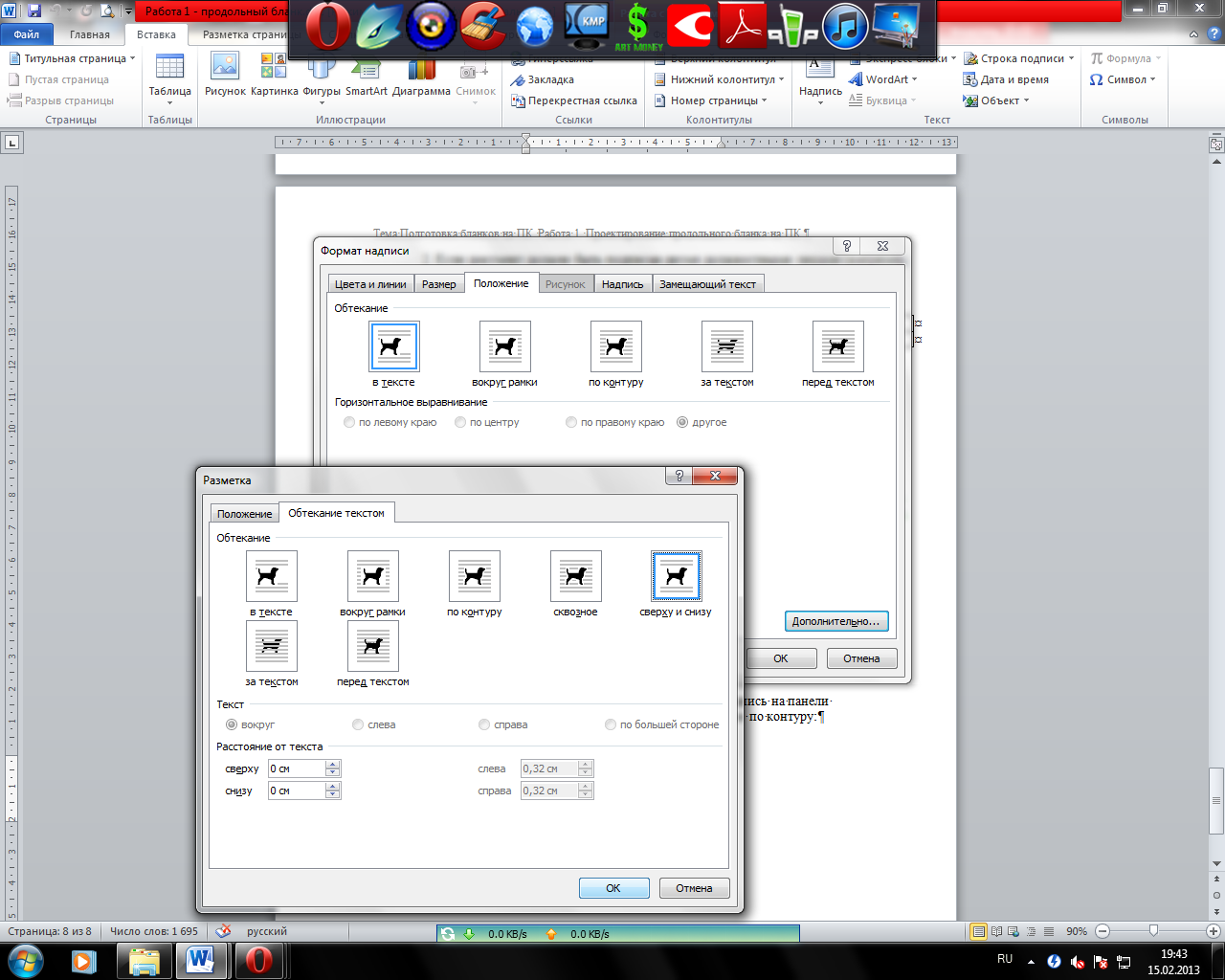This screenshot has width=1225, height=980.
Task: Pick 'перед текстом' wrapping in Разметка dialog
Action: point(373,646)
